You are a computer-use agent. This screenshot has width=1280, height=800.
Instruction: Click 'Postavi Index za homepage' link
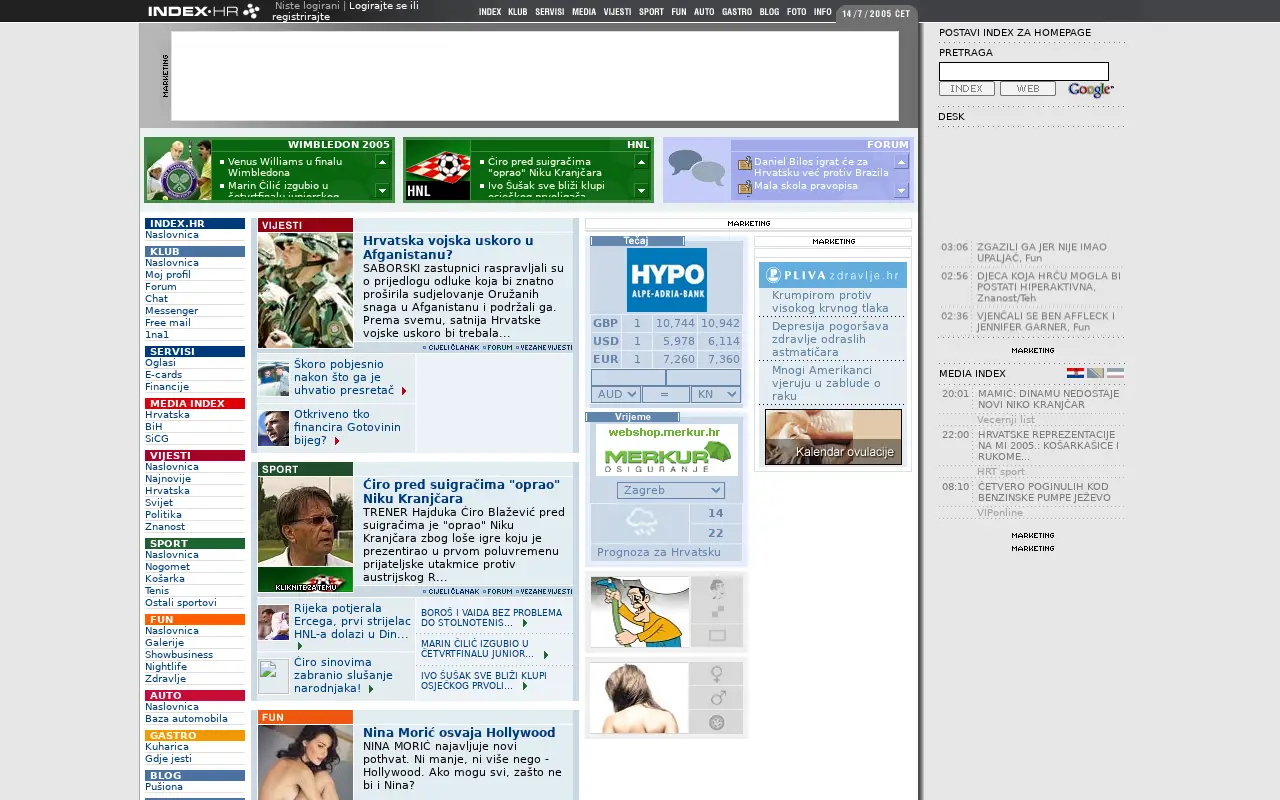point(1015,33)
